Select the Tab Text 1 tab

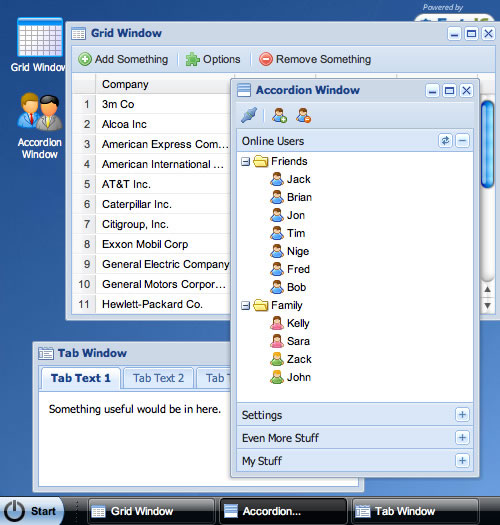(80, 378)
